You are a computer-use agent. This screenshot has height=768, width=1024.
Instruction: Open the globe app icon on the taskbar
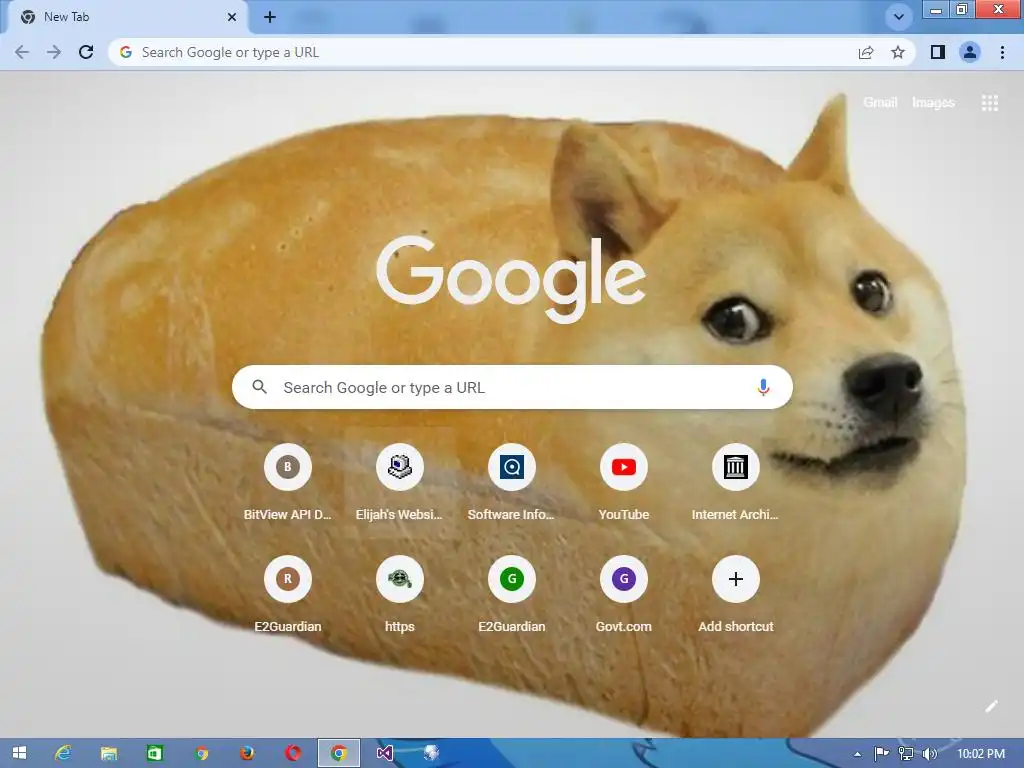point(431,753)
